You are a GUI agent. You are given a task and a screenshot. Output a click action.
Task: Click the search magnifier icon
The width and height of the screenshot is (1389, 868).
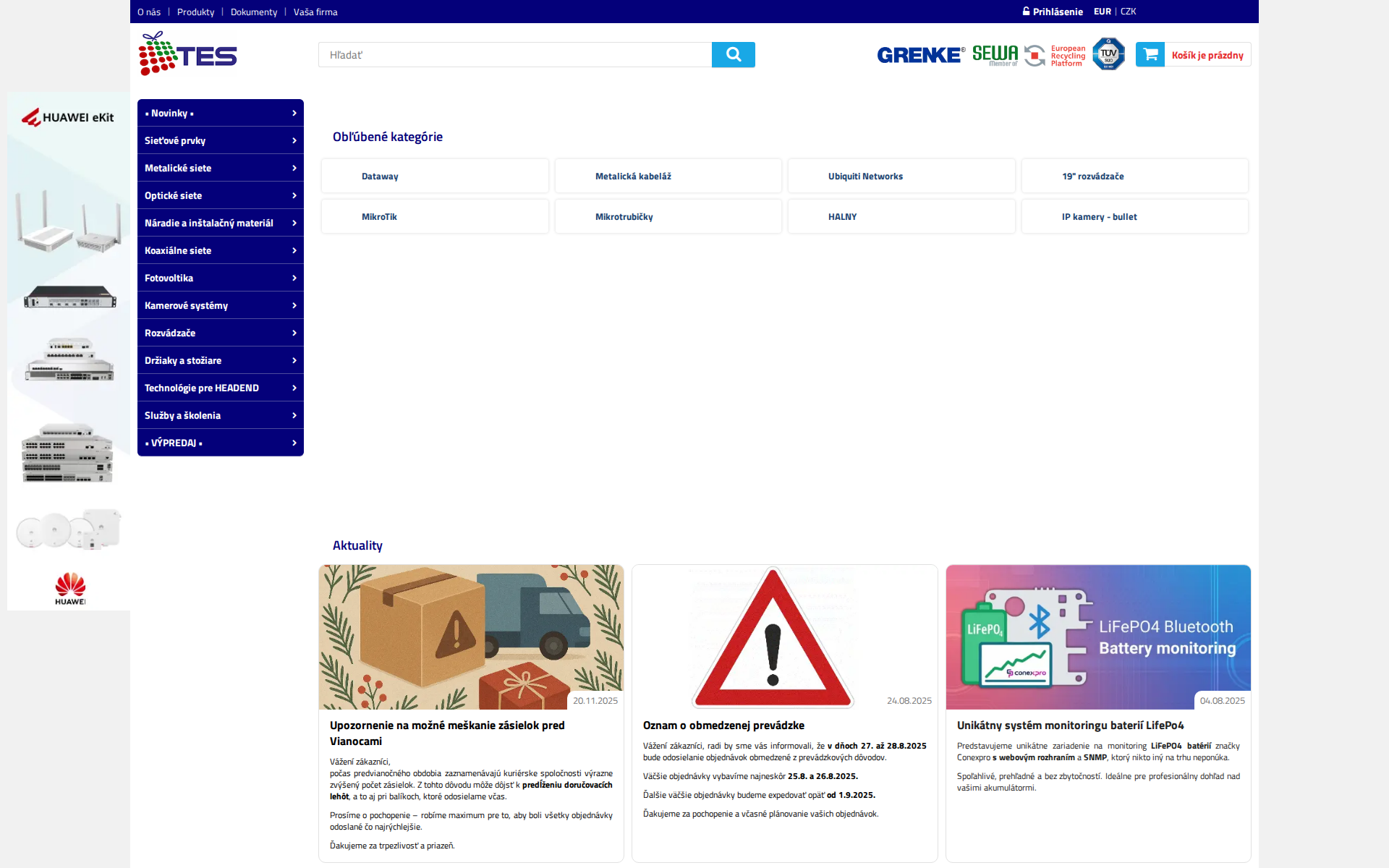[733, 54]
